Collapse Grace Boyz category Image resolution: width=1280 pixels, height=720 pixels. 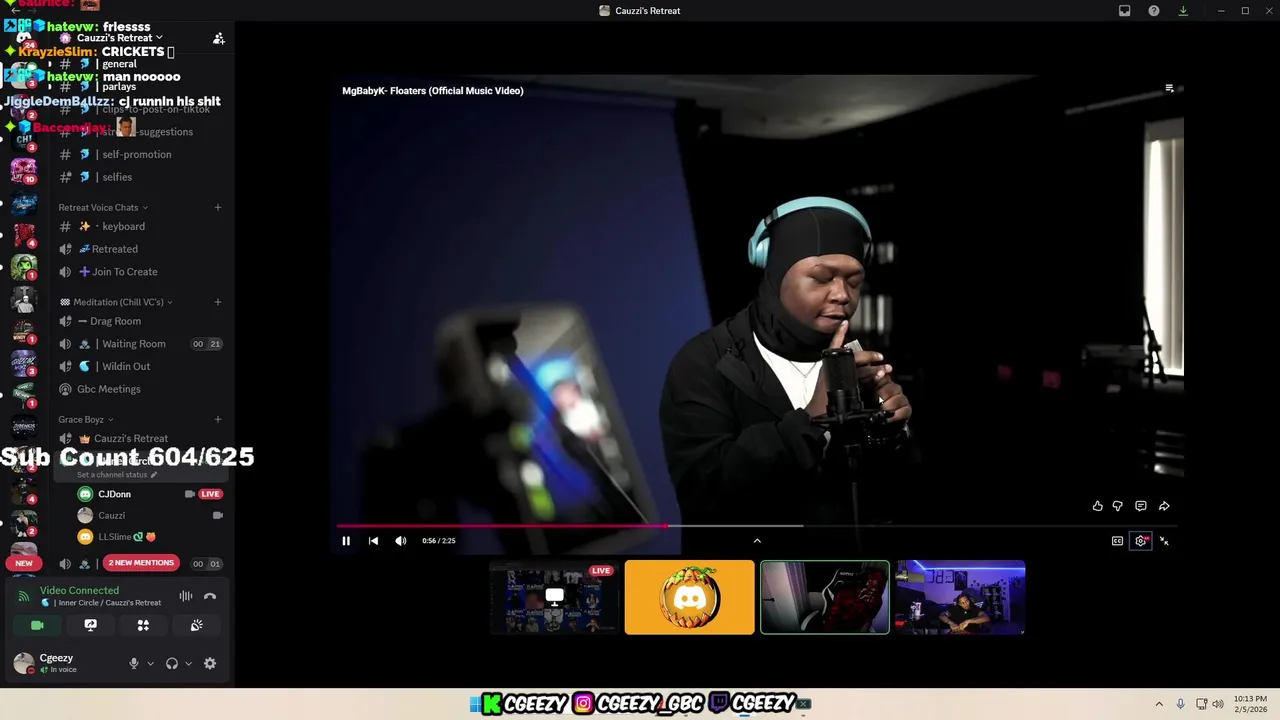(x=85, y=419)
